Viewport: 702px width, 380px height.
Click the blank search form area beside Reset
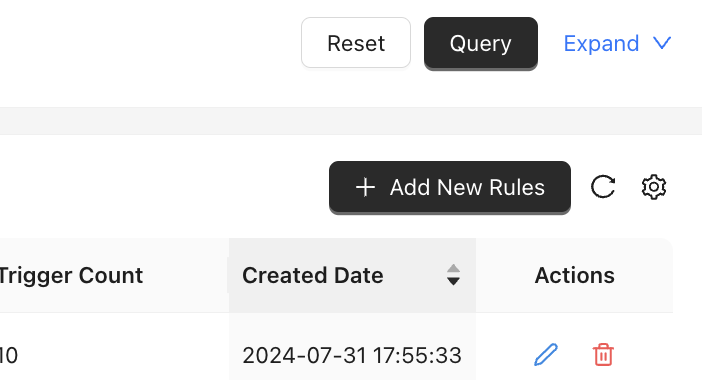pyautogui.click(x=150, y=43)
